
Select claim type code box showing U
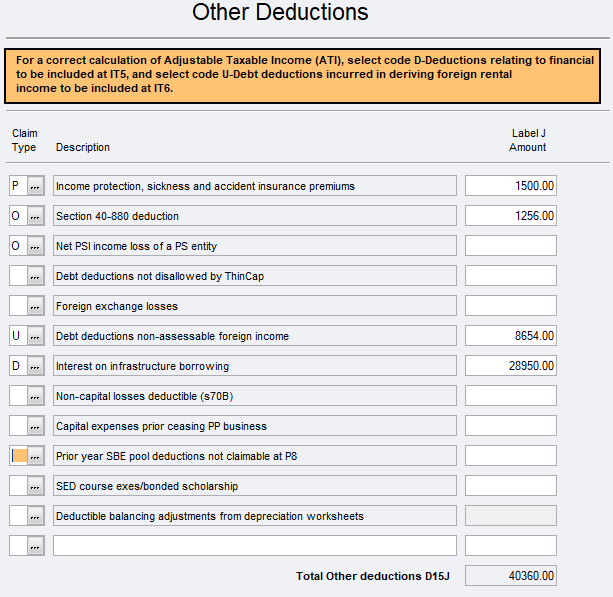click(17, 336)
